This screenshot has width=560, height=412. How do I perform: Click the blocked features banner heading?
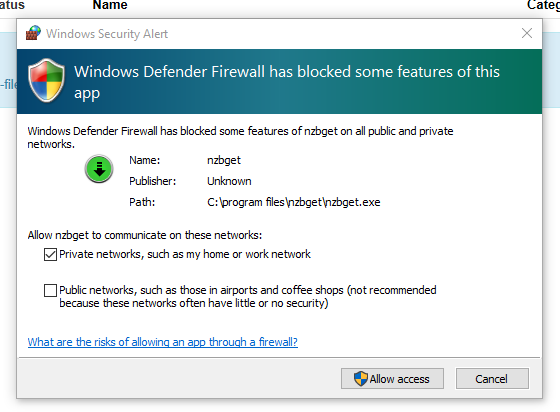point(287,82)
